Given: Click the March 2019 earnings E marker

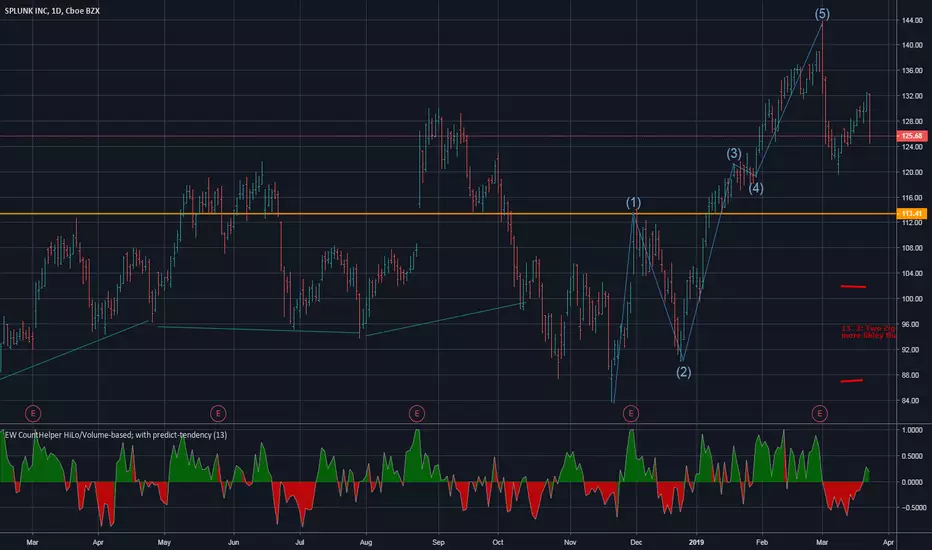Looking at the screenshot, I should point(820,413).
